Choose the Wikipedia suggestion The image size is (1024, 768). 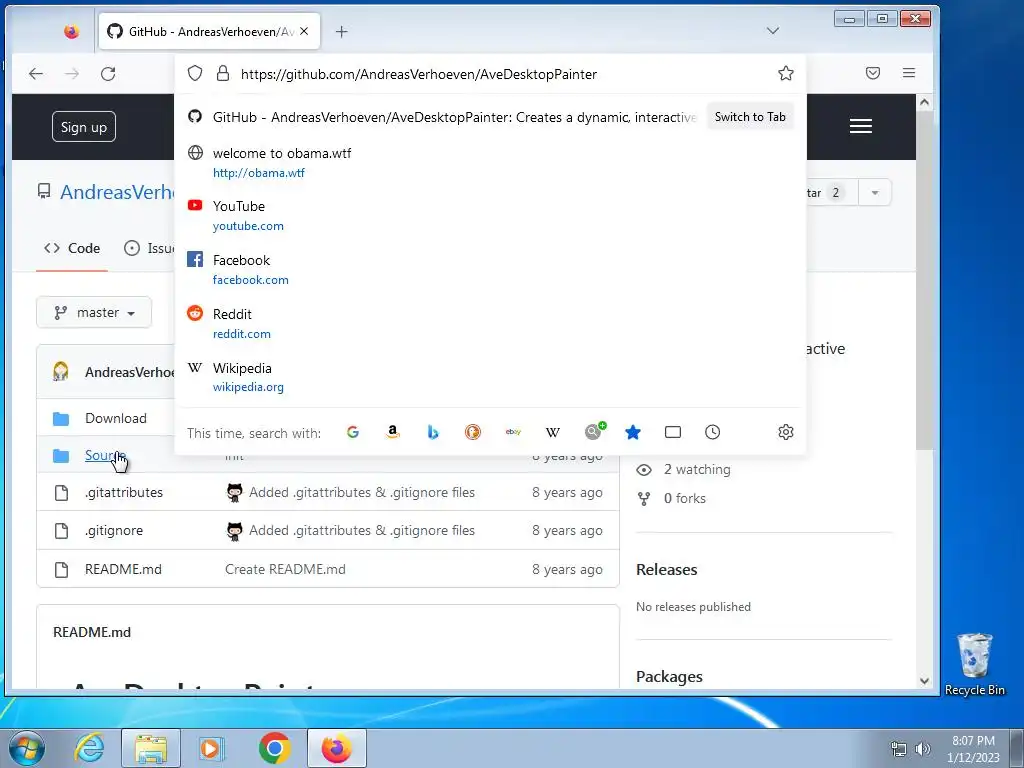tap(490, 377)
